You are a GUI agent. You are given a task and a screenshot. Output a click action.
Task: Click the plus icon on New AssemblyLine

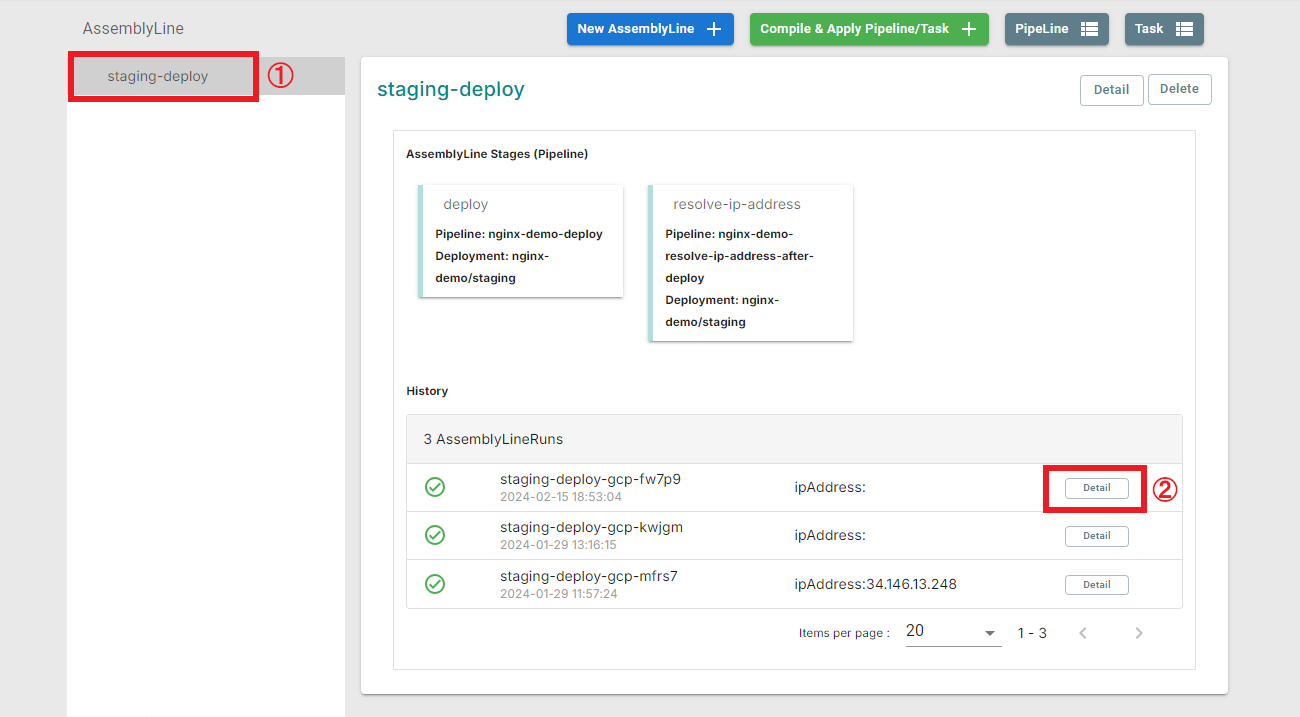pos(714,29)
